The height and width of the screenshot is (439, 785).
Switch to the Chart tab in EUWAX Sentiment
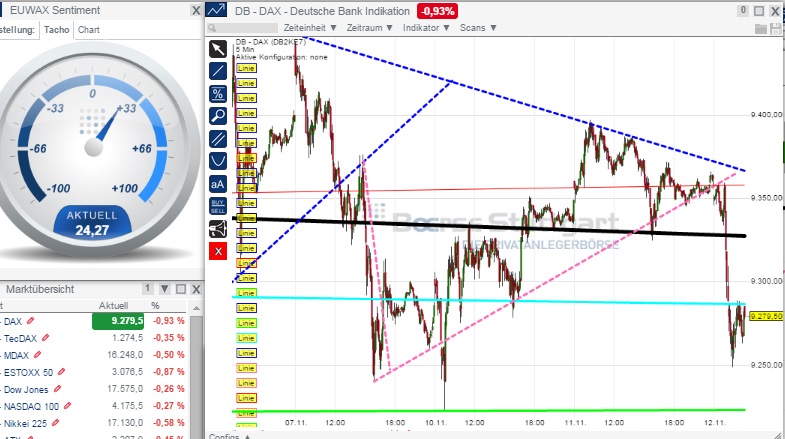tap(89, 30)
